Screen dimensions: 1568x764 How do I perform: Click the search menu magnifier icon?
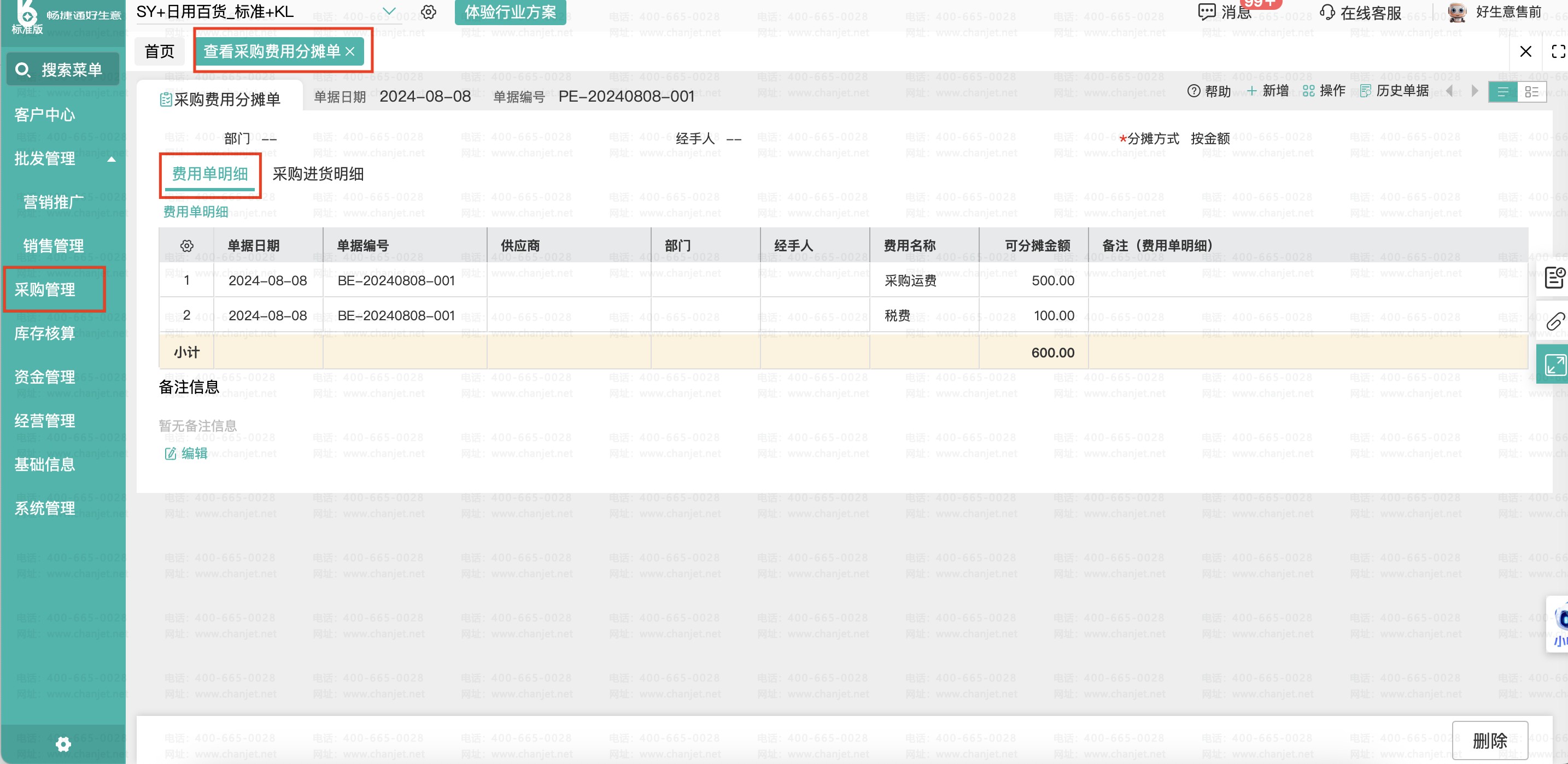pos(22,70)
